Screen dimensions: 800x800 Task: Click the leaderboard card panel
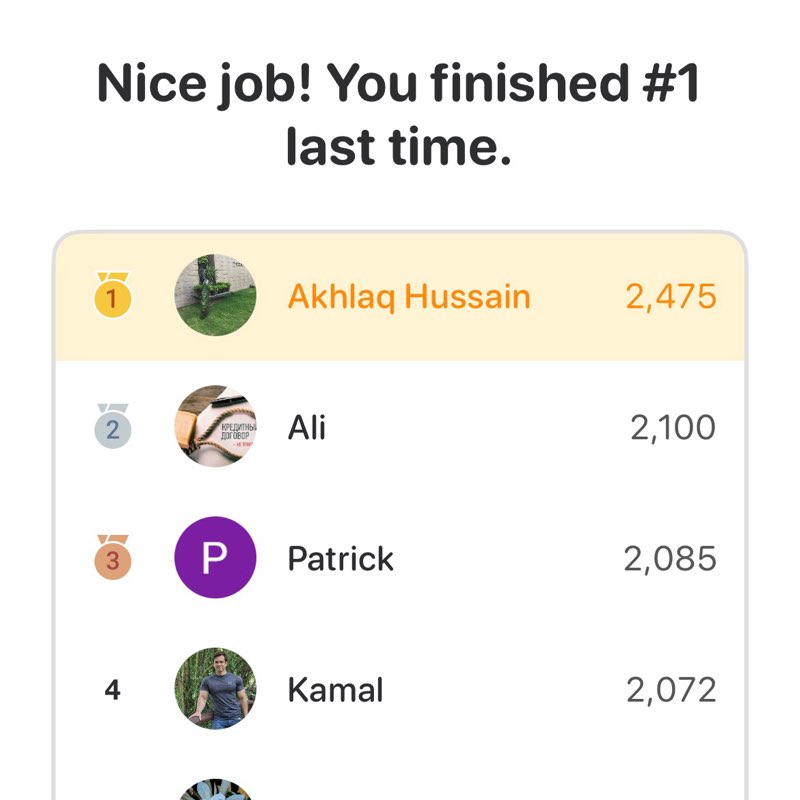tap(400, 500)
